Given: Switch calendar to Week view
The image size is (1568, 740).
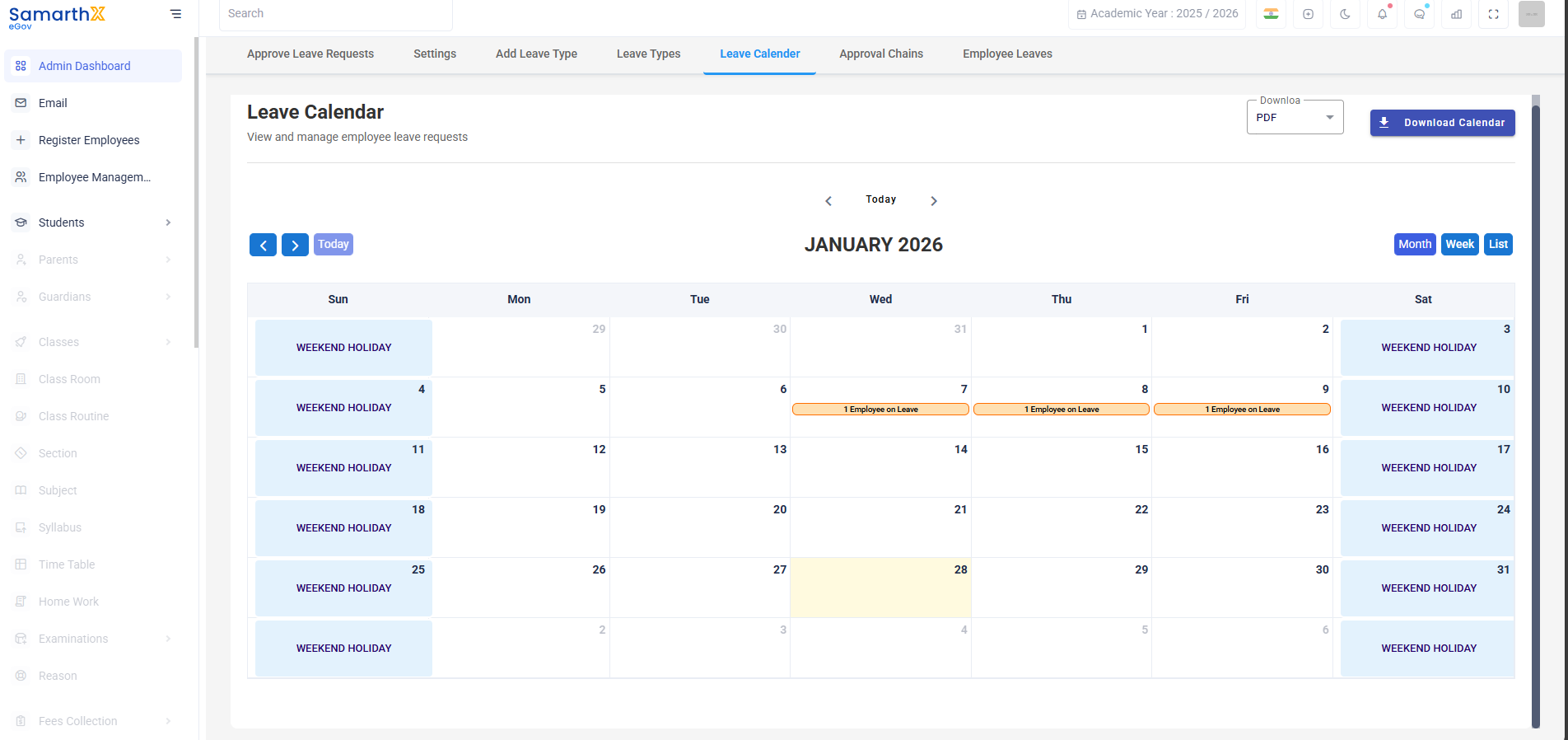Looking at the screenshot, I should [x=1459, y=244].
